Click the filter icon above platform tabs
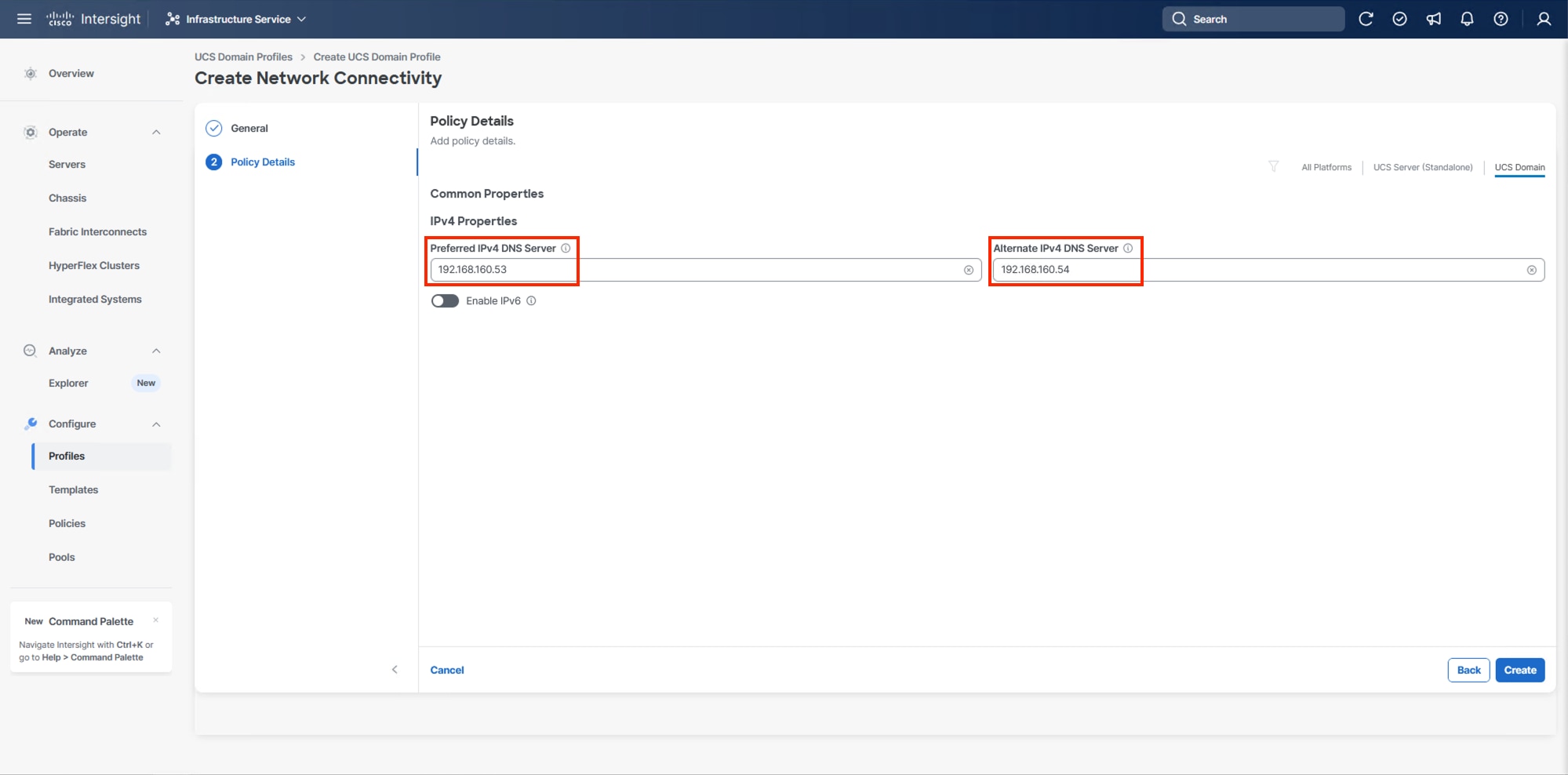 coord(1272,166)
